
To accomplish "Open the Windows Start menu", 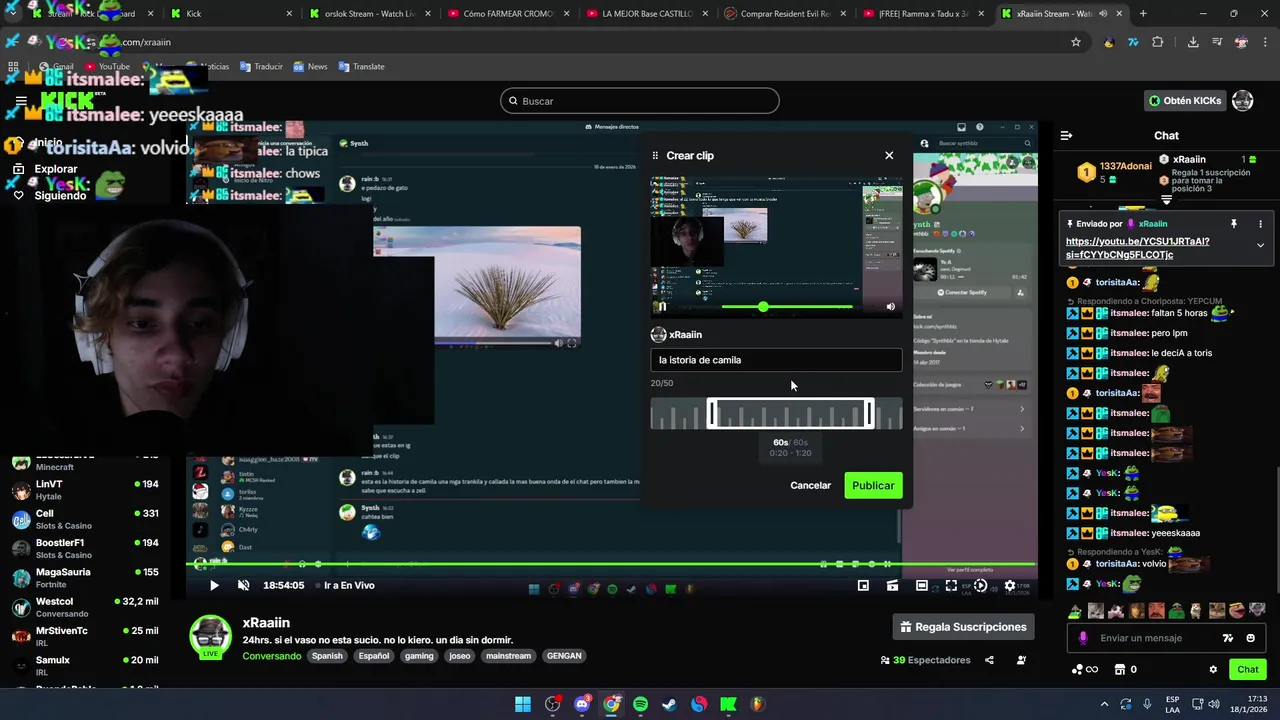I will pos(523,704).
